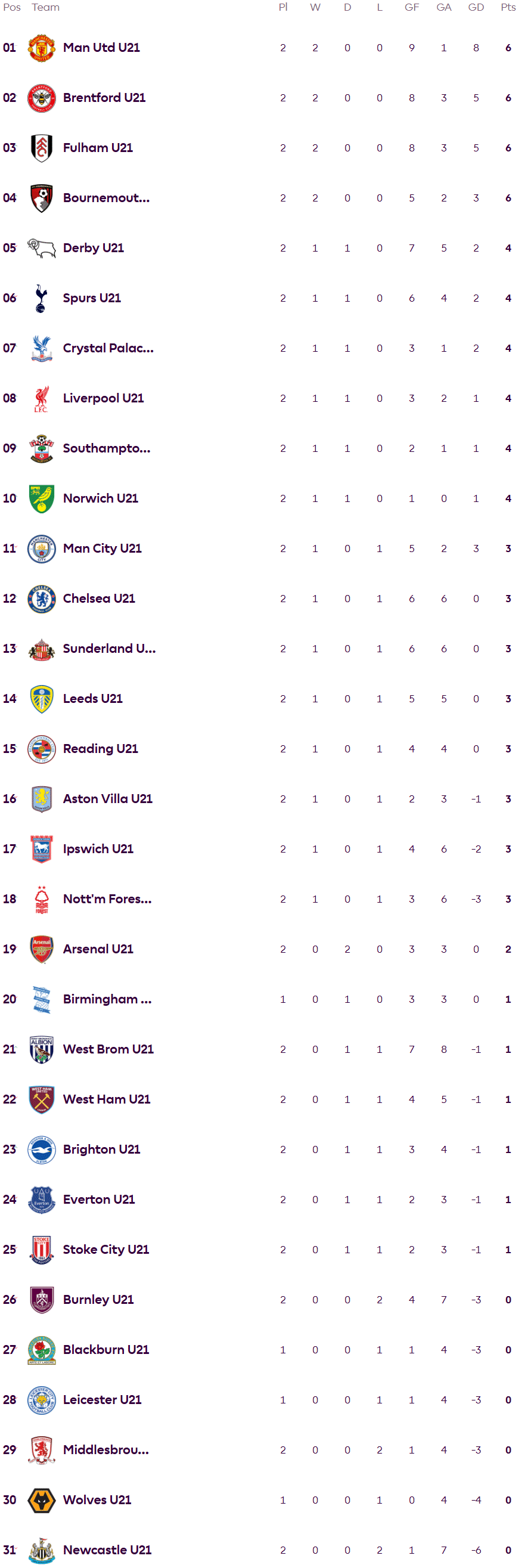This screenshot has width=522, height=1568.
Task: Click the Team column header
Action: coord(46,7)
